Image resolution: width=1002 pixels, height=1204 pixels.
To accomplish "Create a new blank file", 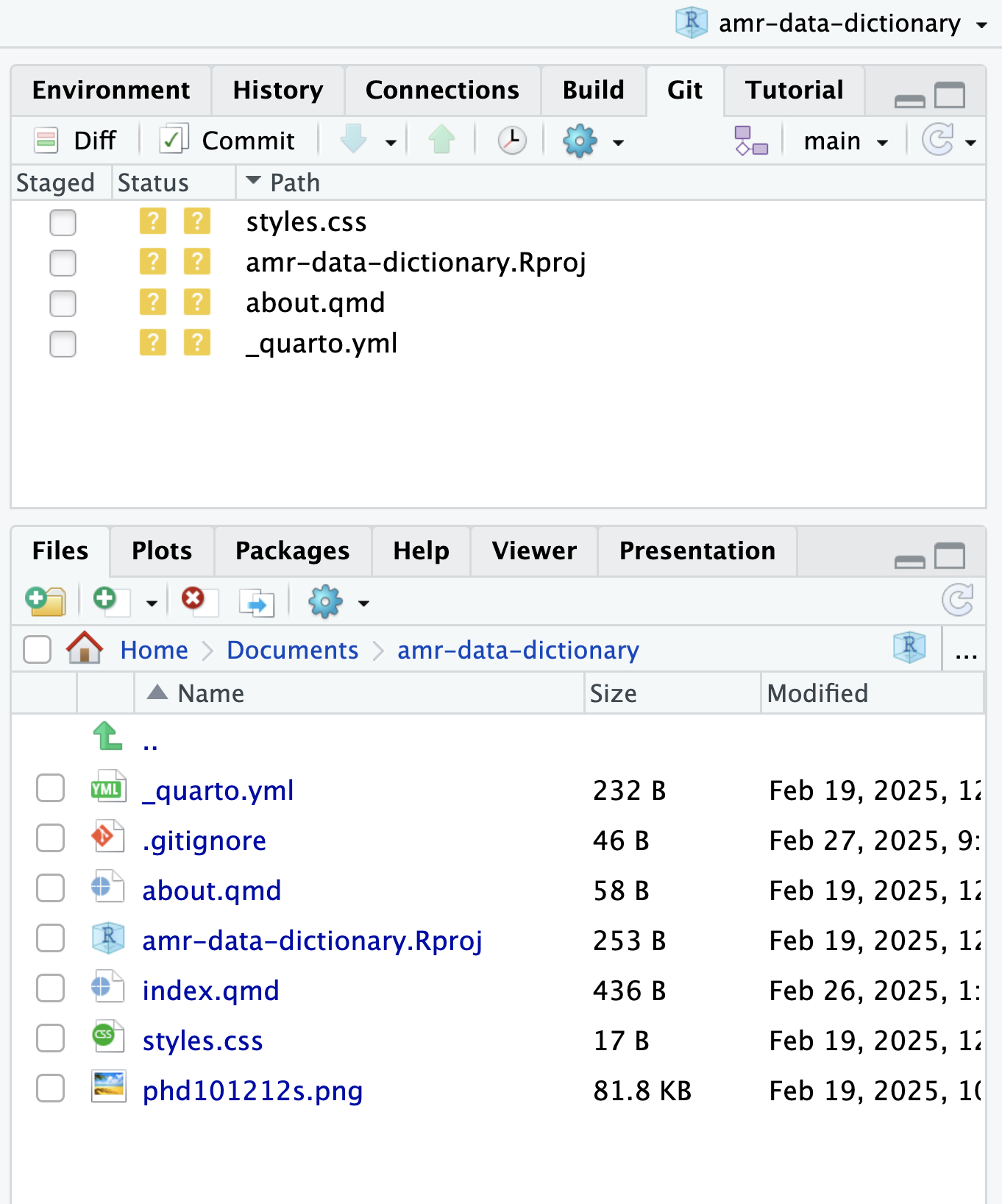I will click(x=110, y=601).
